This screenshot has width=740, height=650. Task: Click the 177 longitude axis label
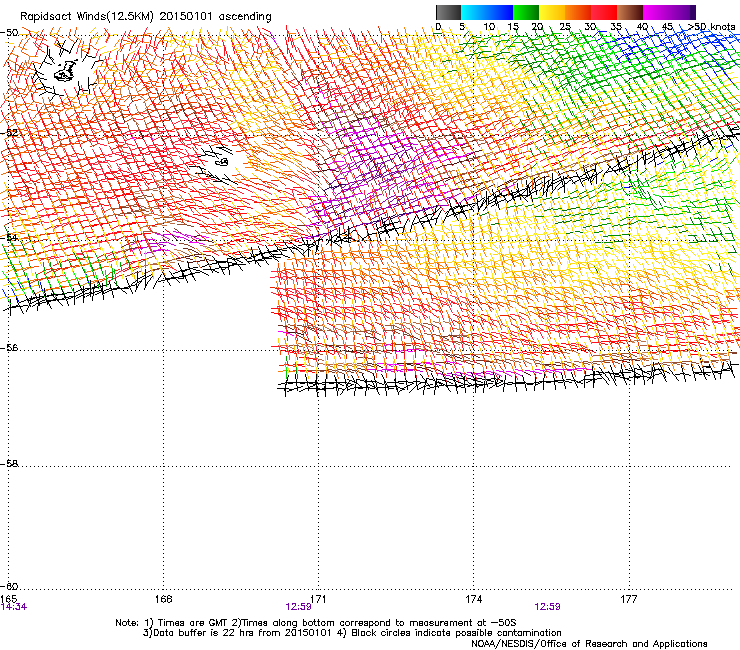629,599
